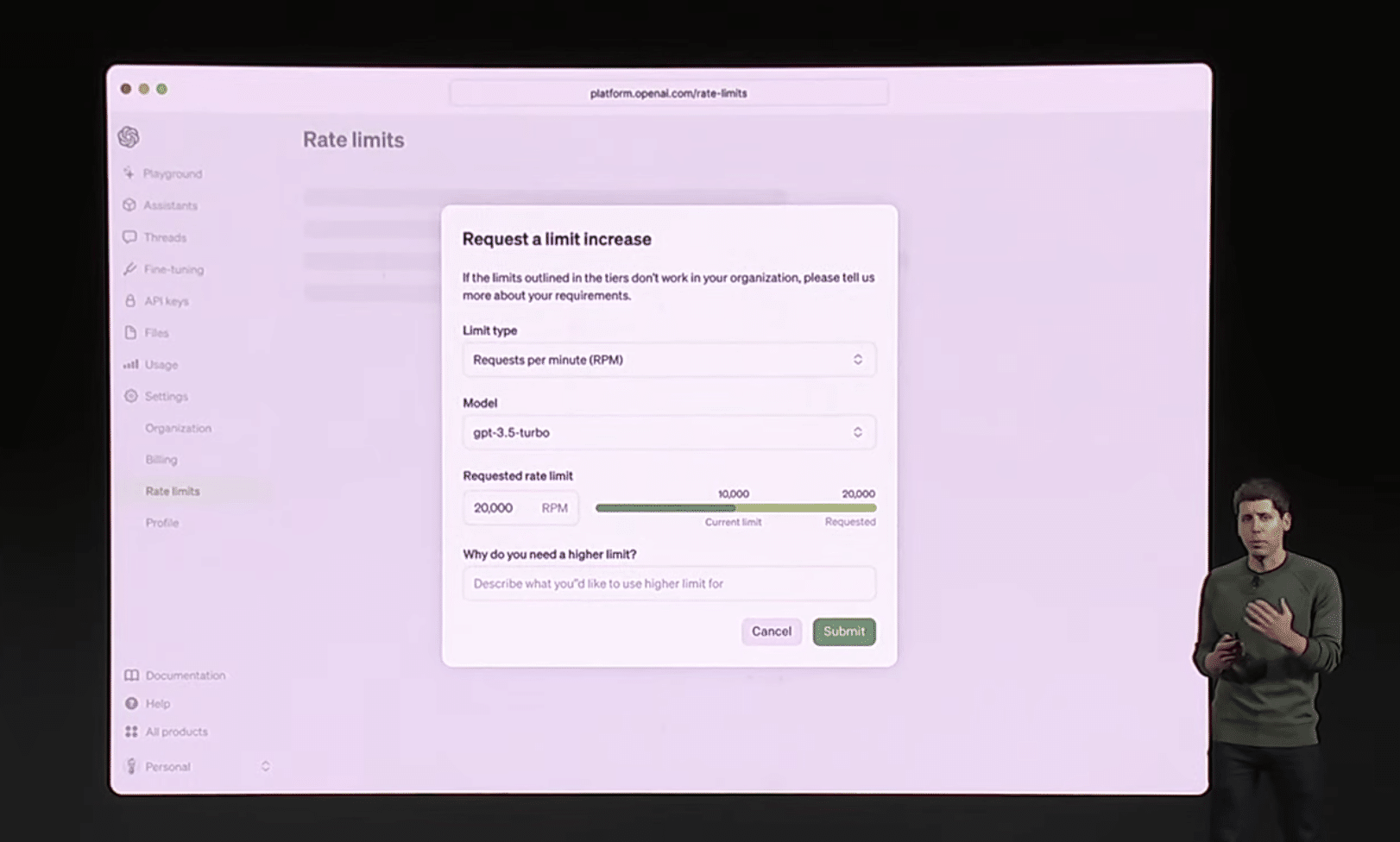Click the OpenAI logo icon
Viewport: 1400px width, 842px height.
coord(129,136)
